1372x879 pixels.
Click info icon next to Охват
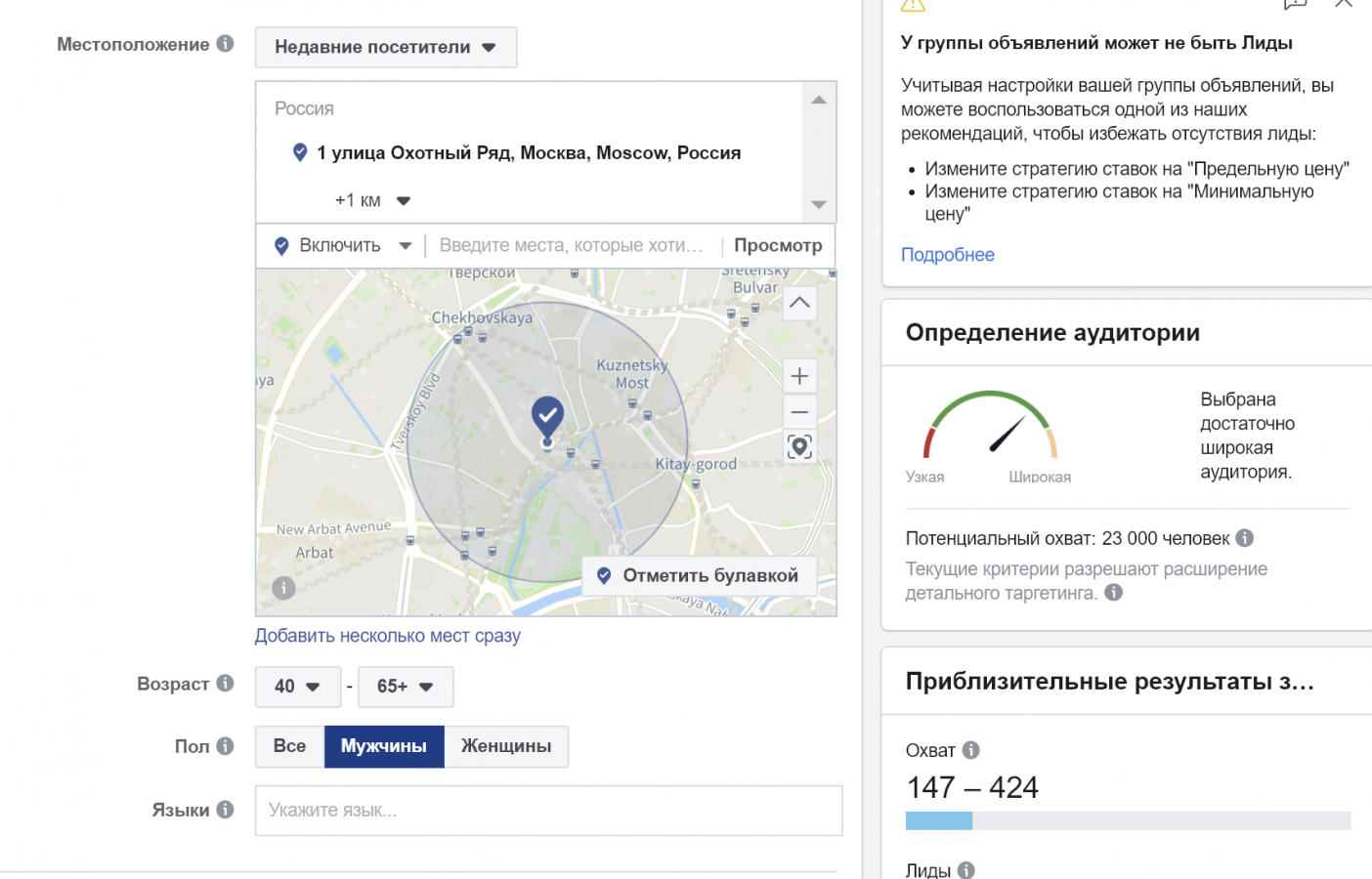pyautogui.click(x=970, y=750)
